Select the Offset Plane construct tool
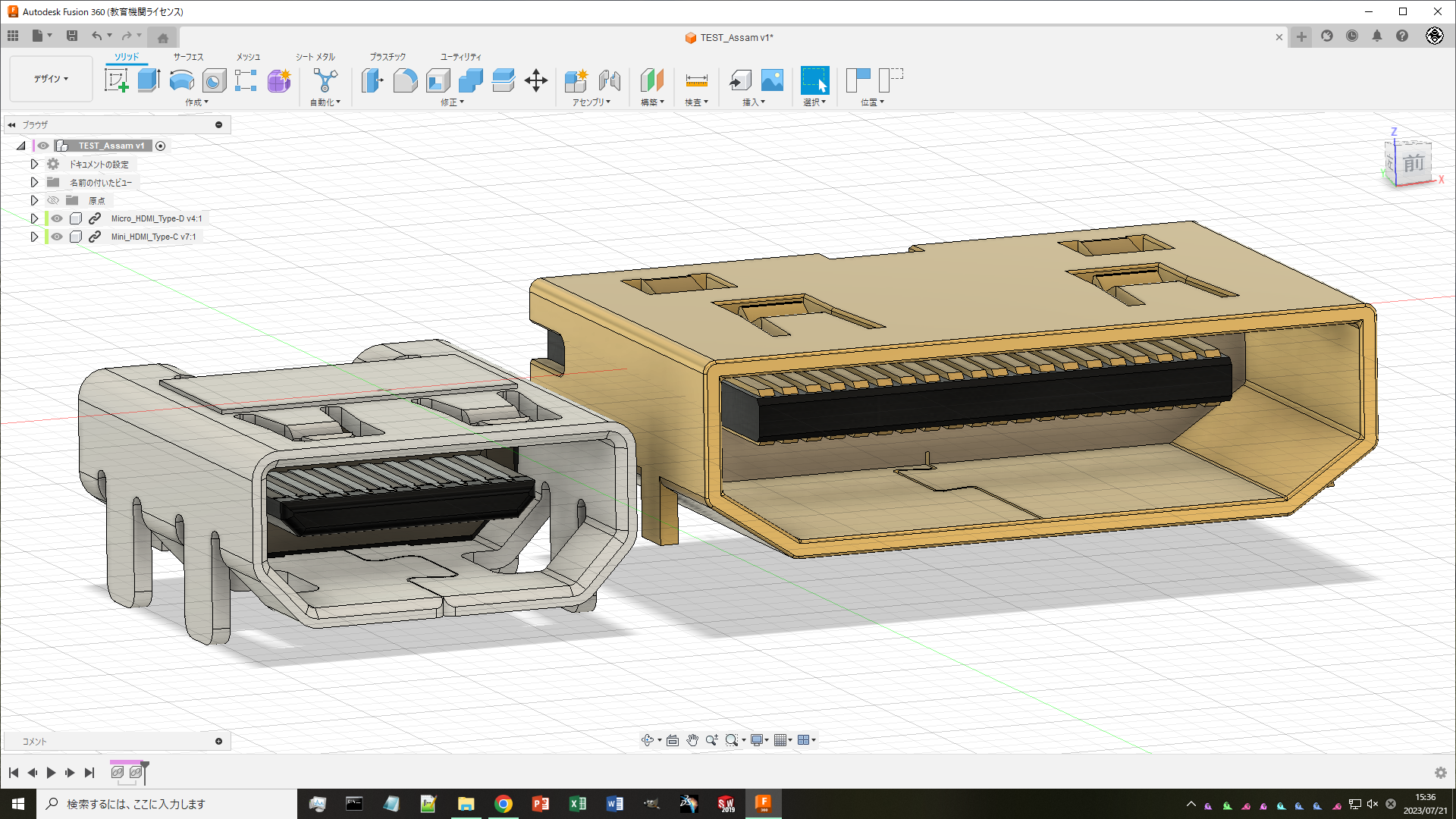Viewport: 1456px width, 819px height. click(652, 80)
